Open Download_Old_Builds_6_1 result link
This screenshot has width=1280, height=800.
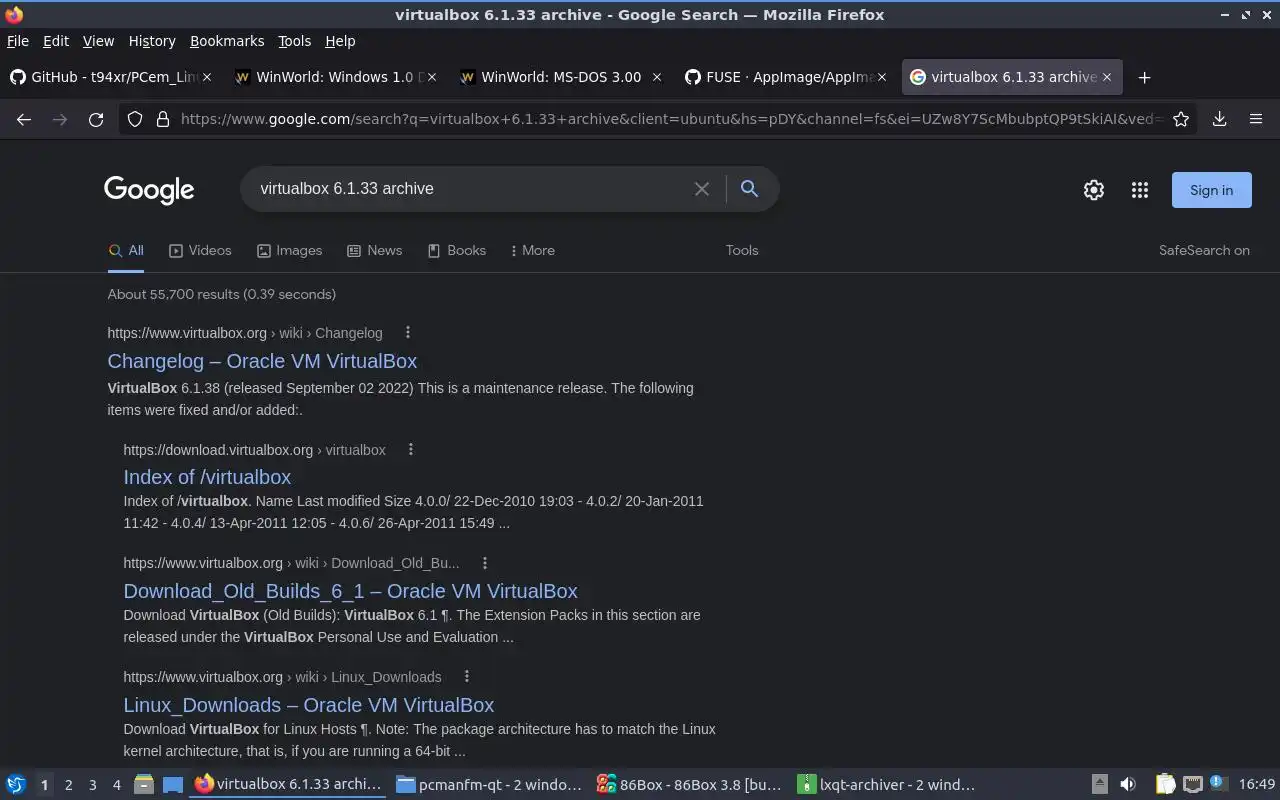tap(350, 591)
